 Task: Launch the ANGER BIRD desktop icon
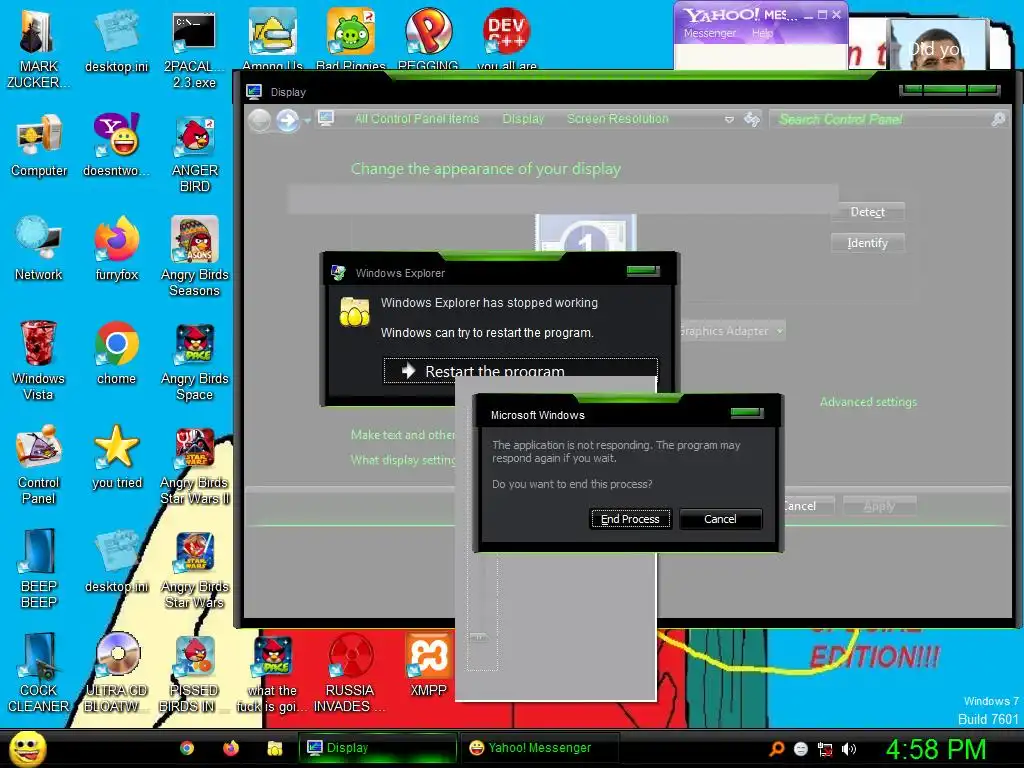(195, 153)
